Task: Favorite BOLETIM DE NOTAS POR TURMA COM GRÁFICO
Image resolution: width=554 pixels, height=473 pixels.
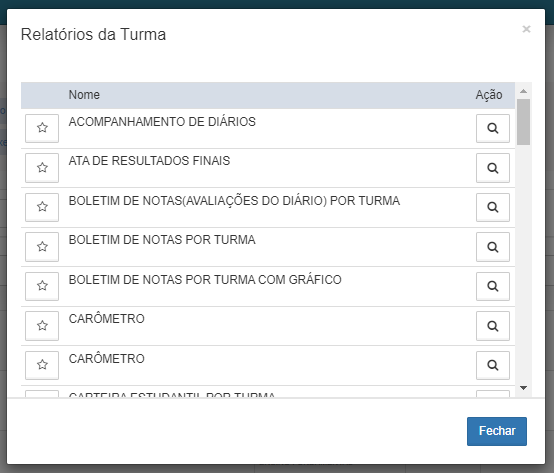Action: click(42, 286)
